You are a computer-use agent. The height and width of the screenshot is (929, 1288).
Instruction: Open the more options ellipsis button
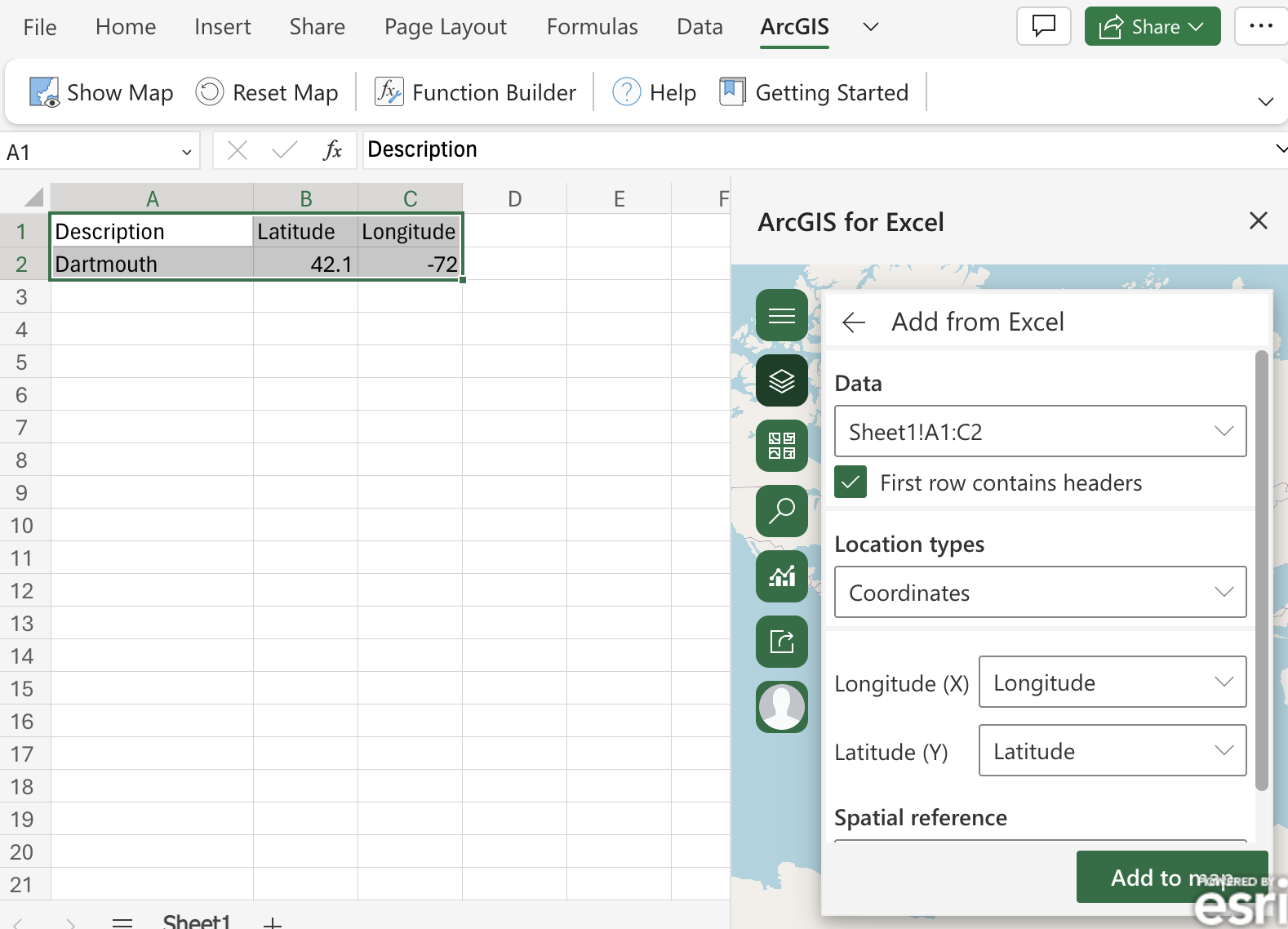pyautogui.click(x=1261, y=26)
